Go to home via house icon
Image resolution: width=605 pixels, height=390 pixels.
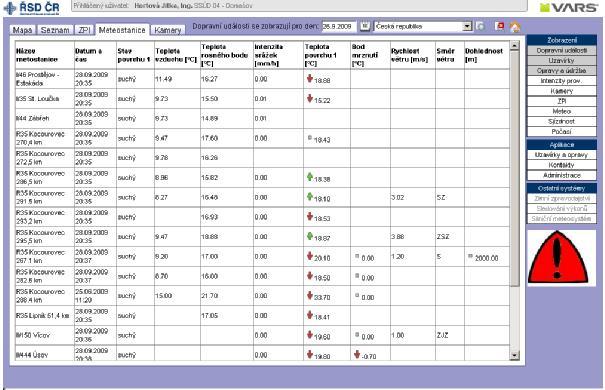click(515, 27)
